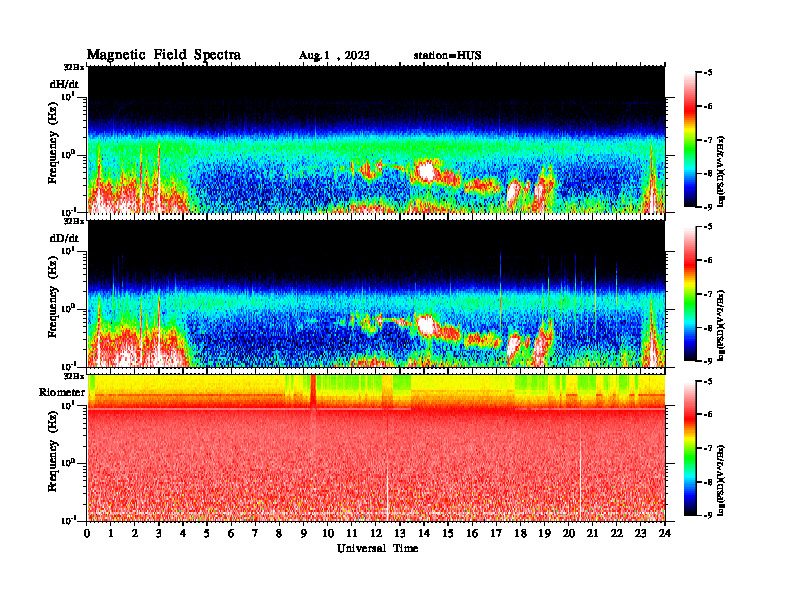Click the bright white burst near 14 UT in dD/dt
The image size is (792, 612).
point(427,325)
